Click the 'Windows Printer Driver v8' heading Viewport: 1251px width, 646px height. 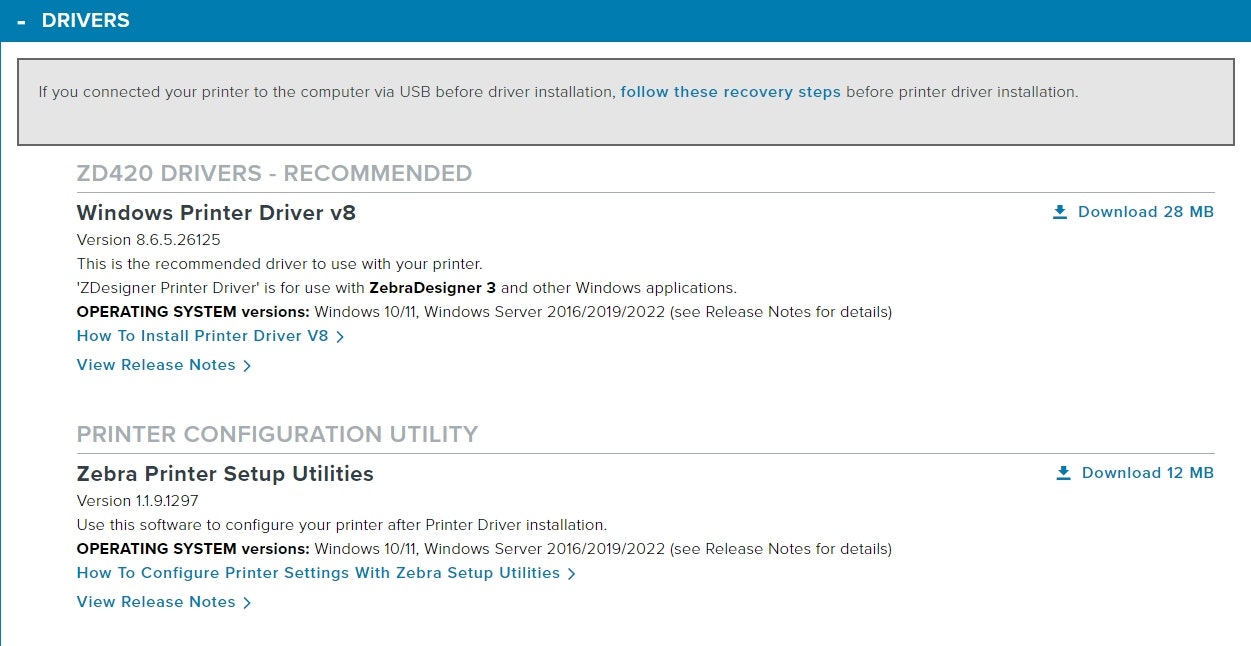216,212
